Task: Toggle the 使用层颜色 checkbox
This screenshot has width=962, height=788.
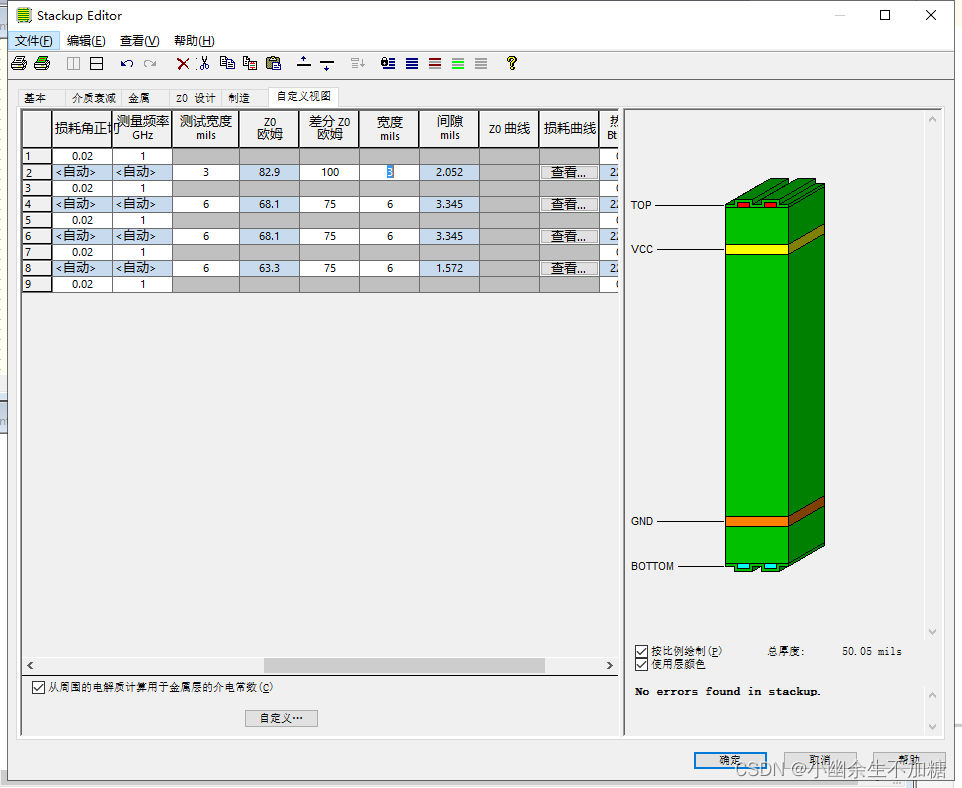Action: click(x=641, y=664)
